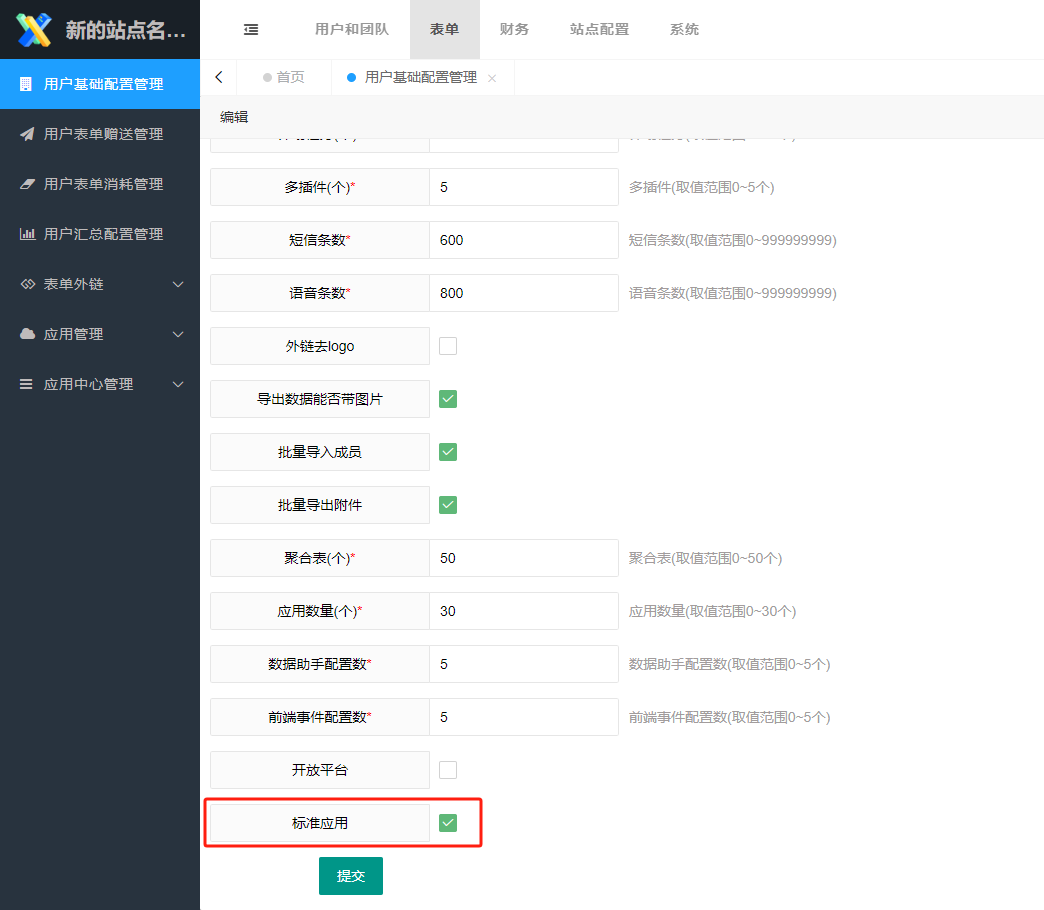
Task: Uncheck the 批量导入成员 checkbox
Action: click(448, 452)
